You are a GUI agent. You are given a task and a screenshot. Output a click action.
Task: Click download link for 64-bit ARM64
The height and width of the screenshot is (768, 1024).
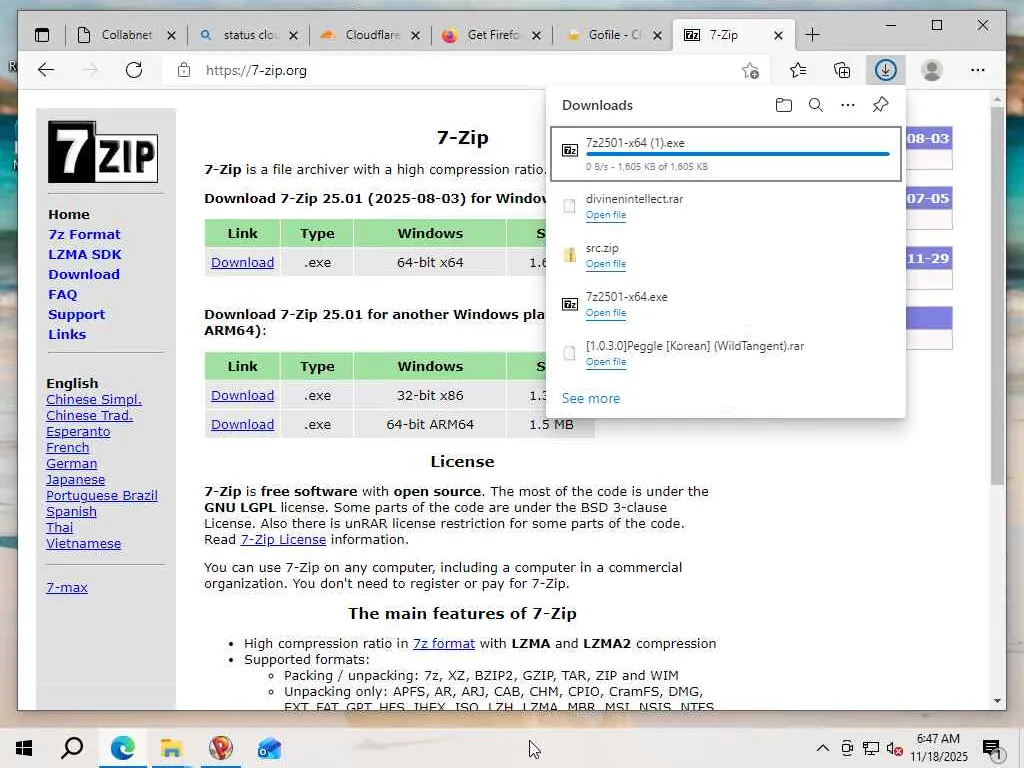point(242,424)
